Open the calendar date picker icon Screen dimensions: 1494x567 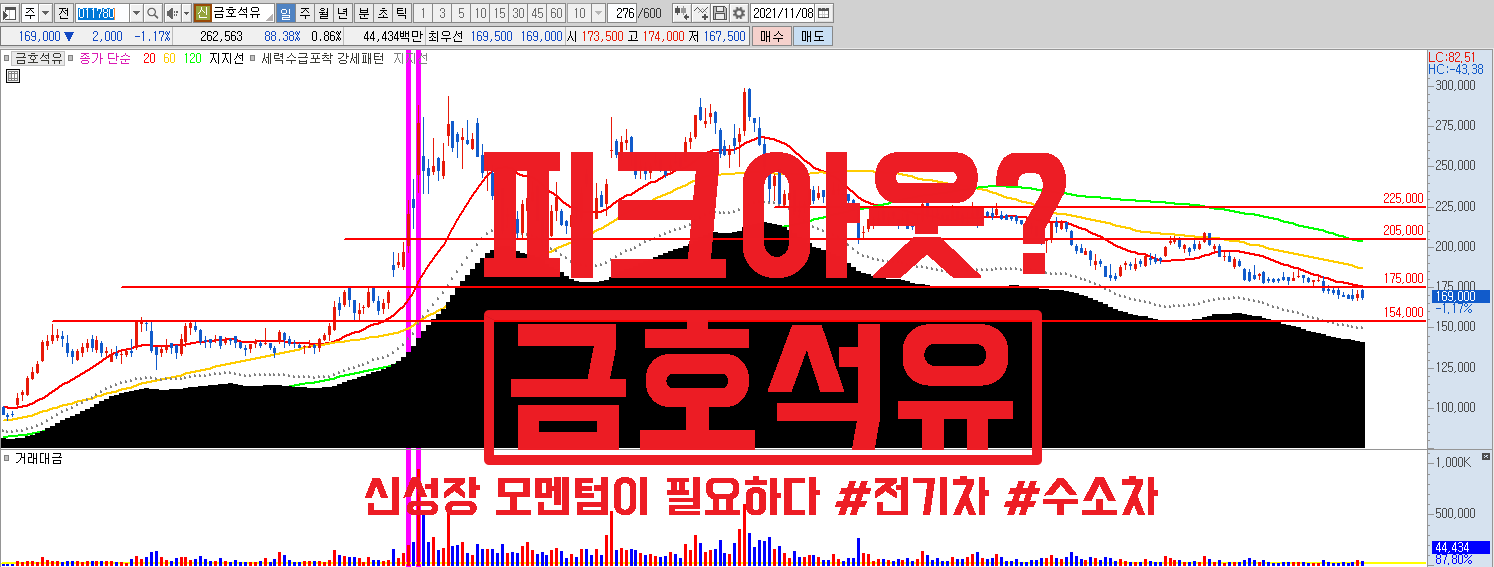tap(823, 13)
